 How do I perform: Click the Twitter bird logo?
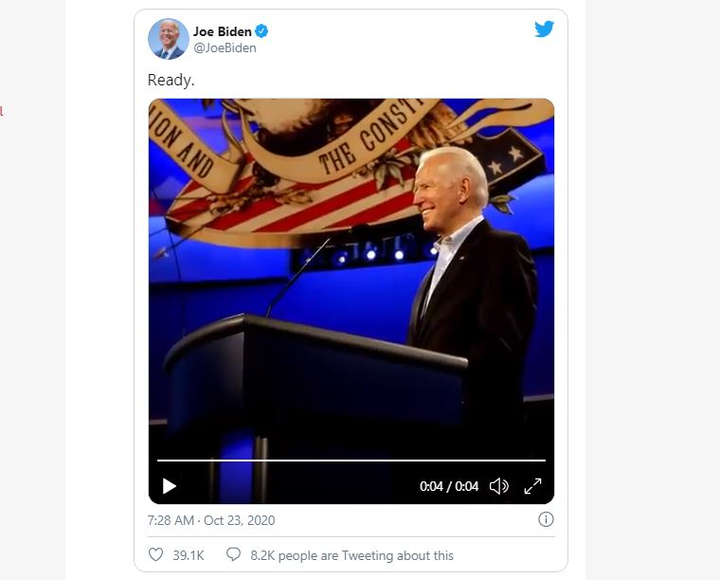(x=544, y=29)
